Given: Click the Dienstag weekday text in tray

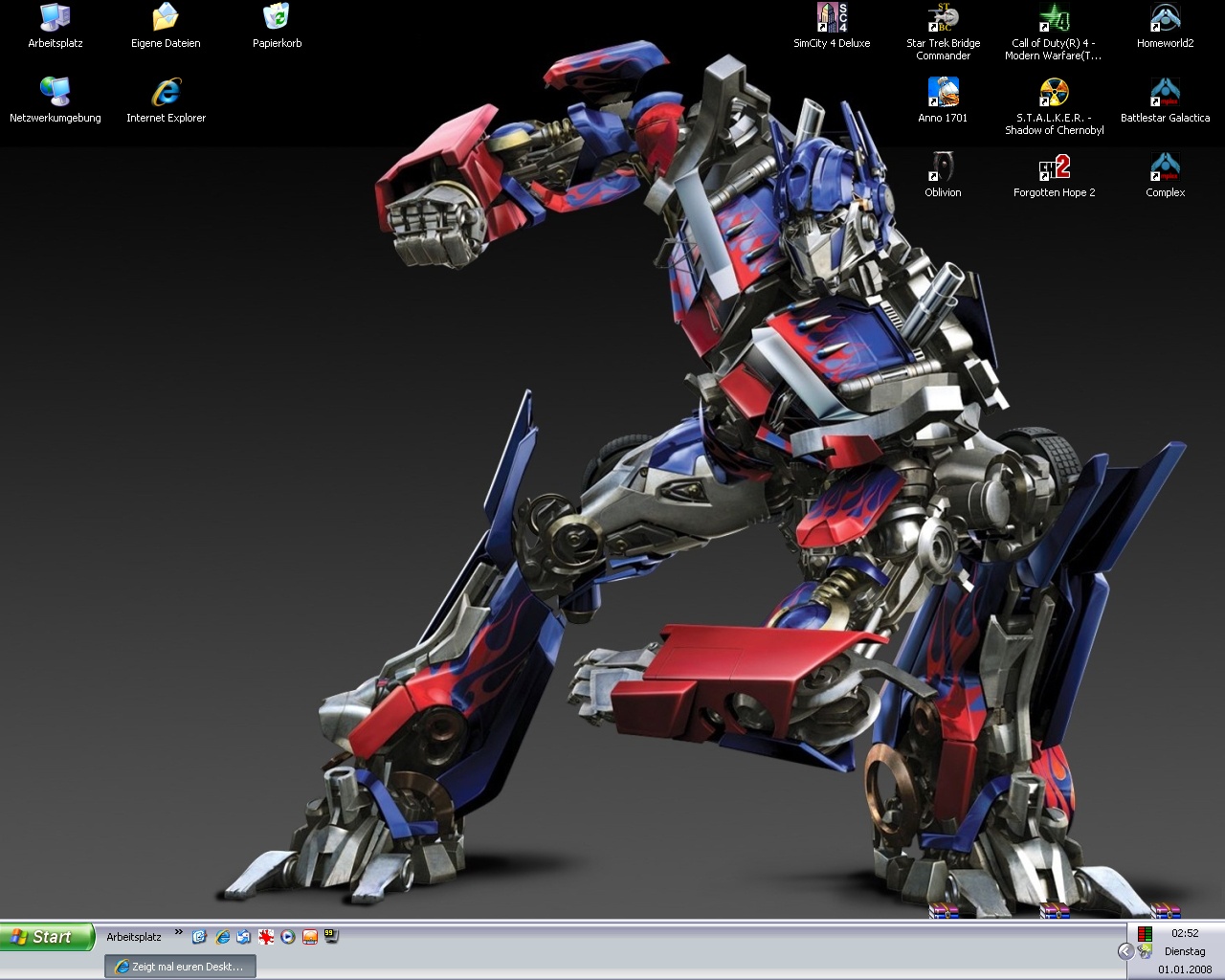Looking at the screenshot, I should [1185, 951].
